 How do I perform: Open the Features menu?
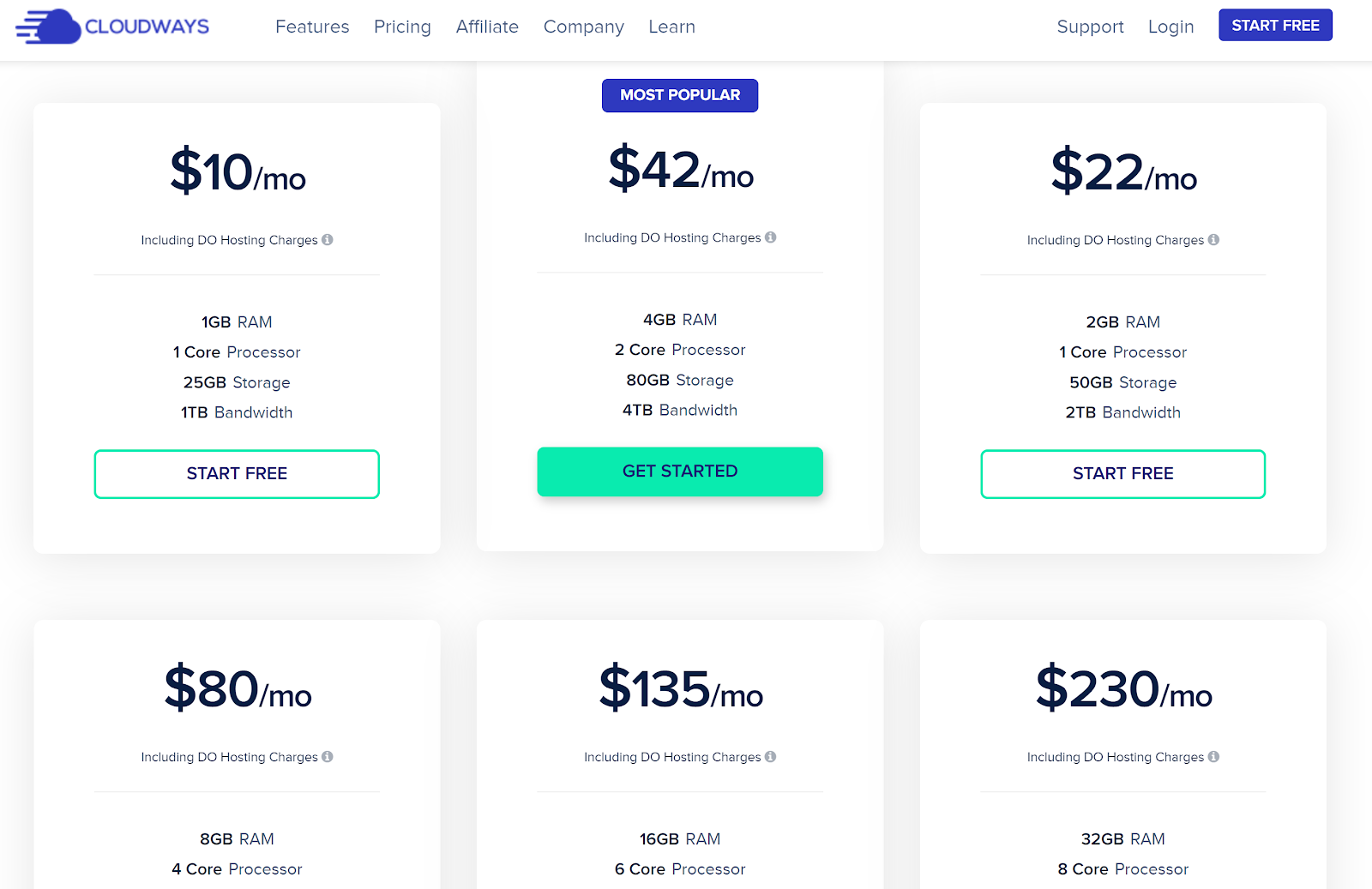pos(312,27)
